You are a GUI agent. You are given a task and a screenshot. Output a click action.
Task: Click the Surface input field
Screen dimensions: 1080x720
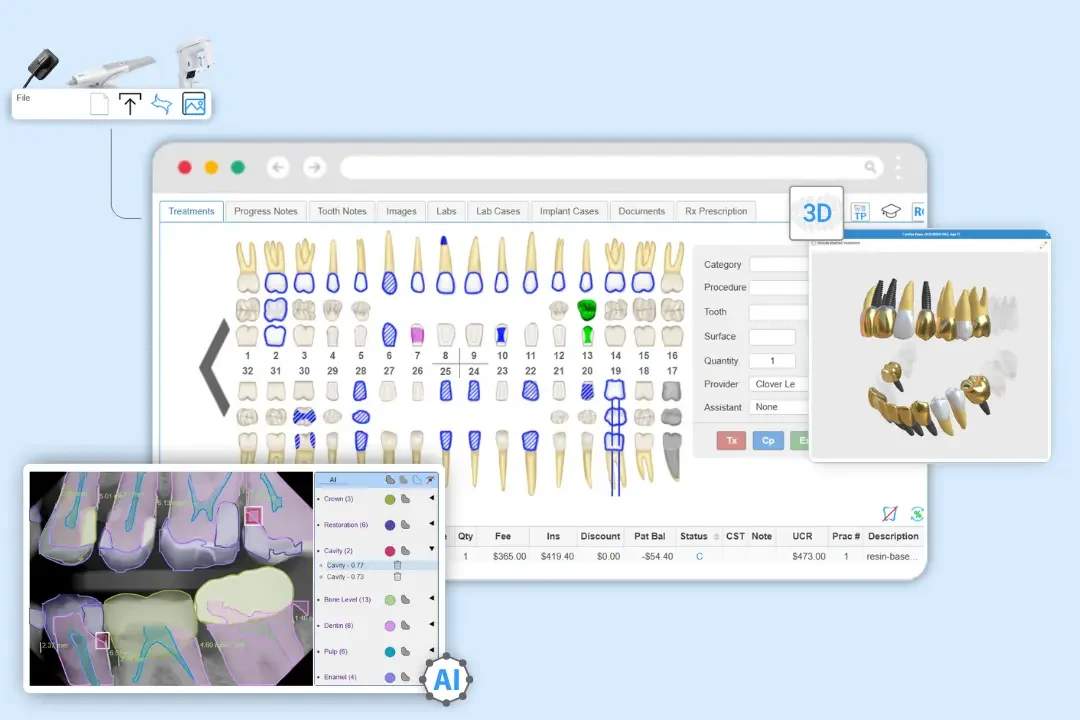pos(775,337)
